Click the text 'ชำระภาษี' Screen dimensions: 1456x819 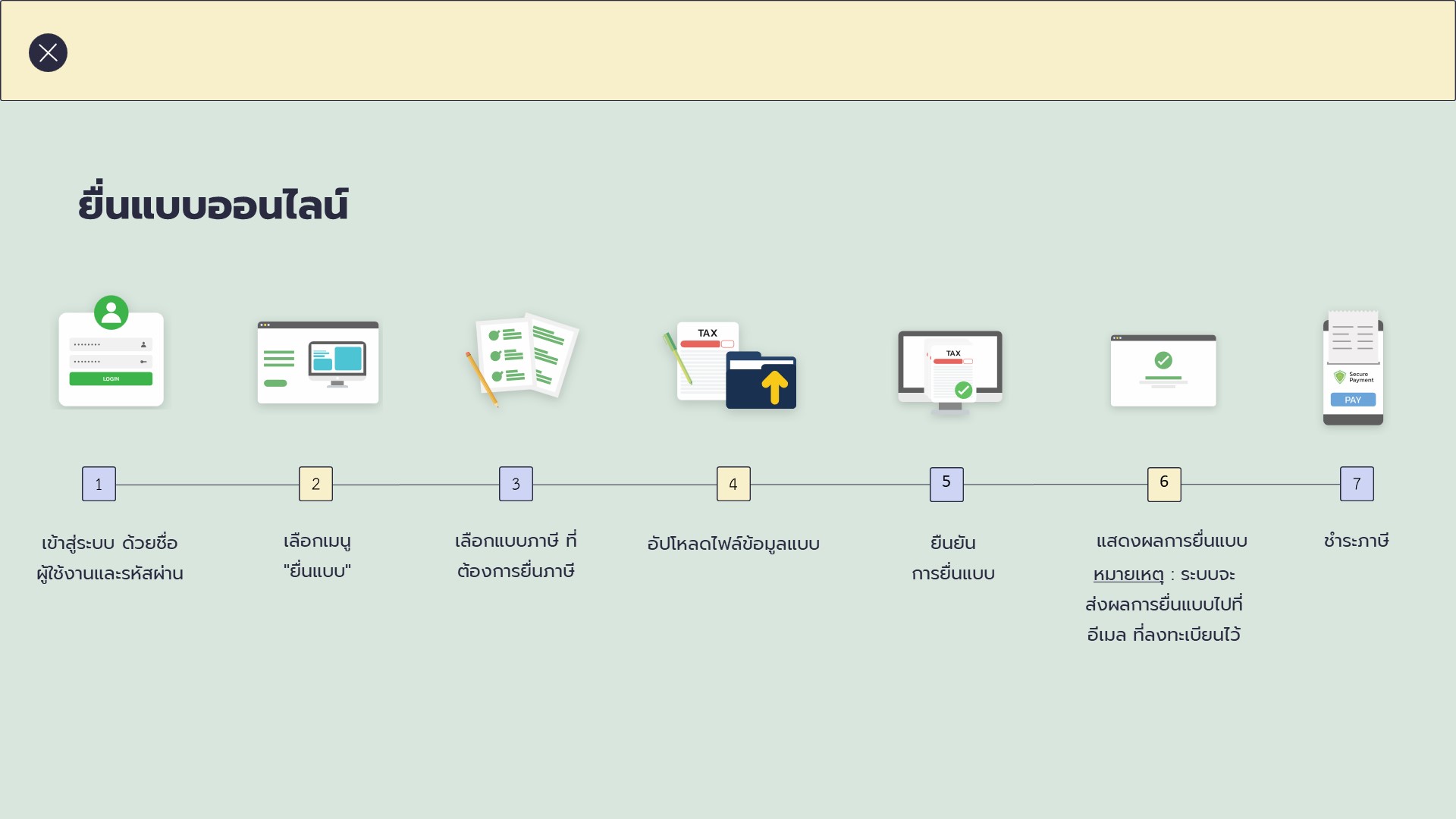[1356, 541]
